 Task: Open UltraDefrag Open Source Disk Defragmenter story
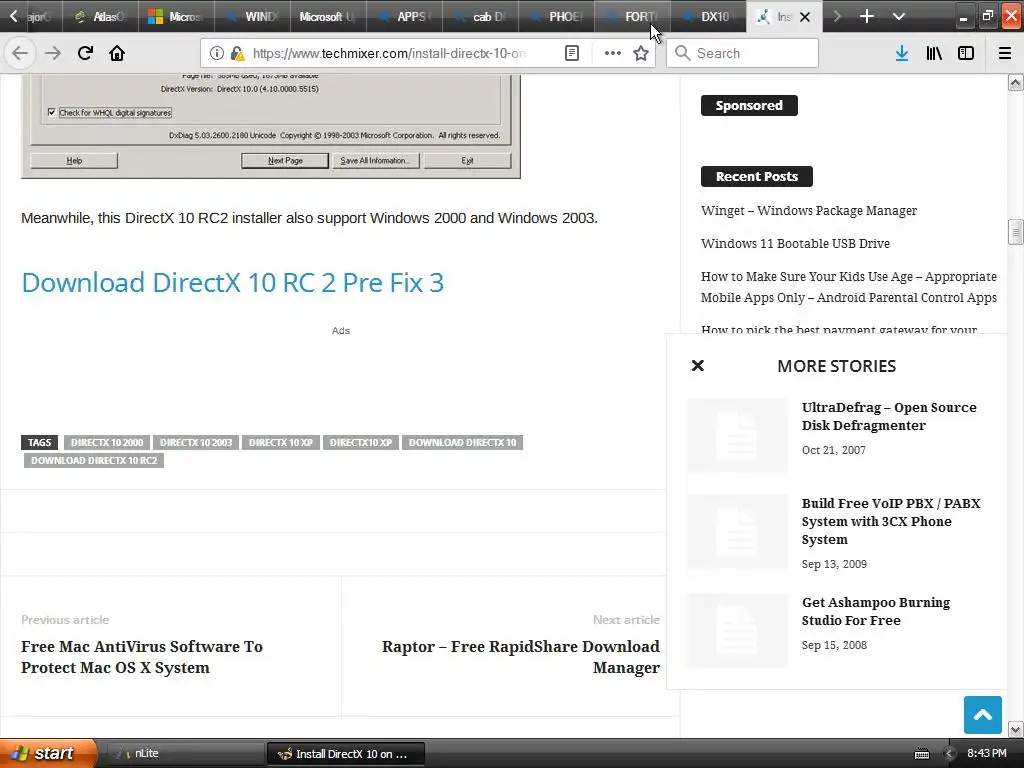889,416
